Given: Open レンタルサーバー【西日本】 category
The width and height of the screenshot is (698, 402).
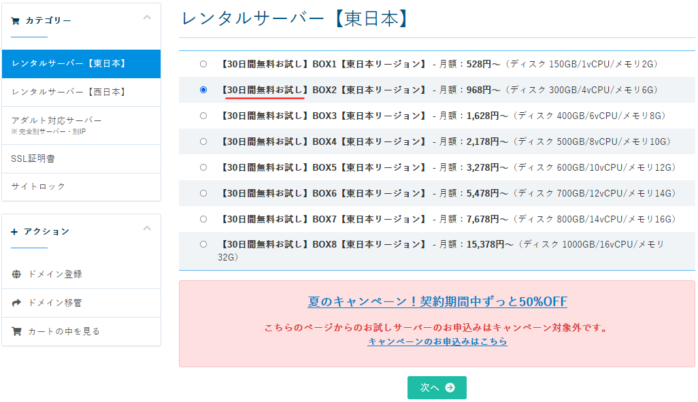Looking at the screenshot, I should pyautogui.click(x=68, y=92).
